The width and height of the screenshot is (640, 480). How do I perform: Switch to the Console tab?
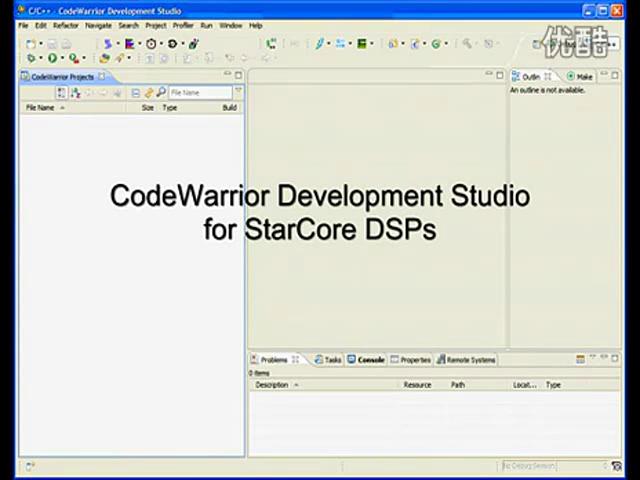pos(366,360)
